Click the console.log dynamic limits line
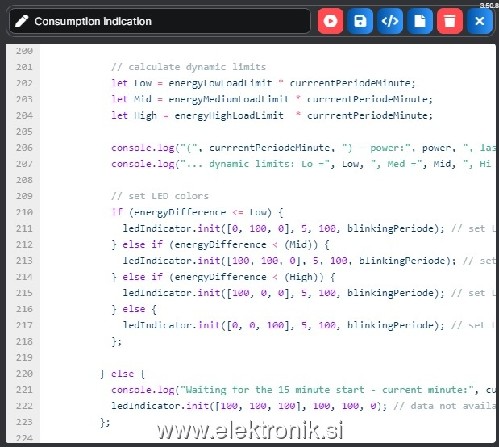Screen dimensions: 499x447 tap(302, 164)
